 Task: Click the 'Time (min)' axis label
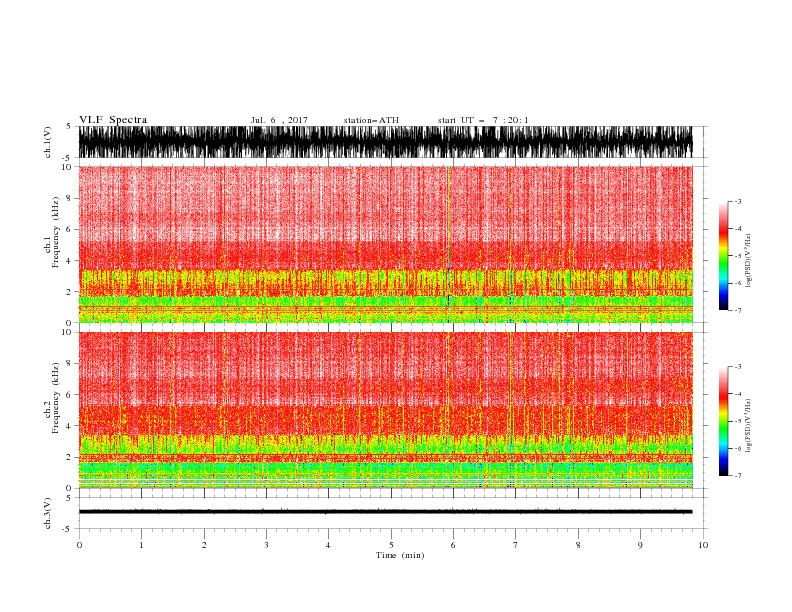[x=400, y=555]
